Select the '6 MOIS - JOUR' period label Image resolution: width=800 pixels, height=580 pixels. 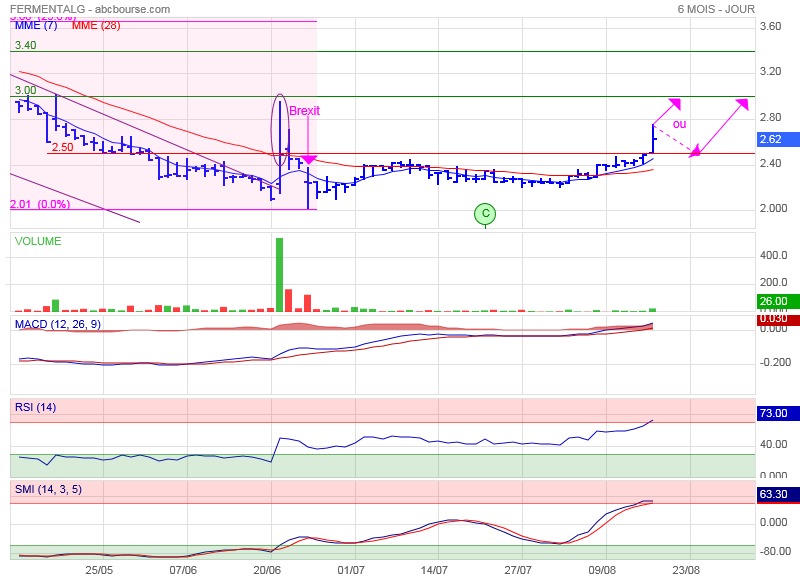point(715,9)
